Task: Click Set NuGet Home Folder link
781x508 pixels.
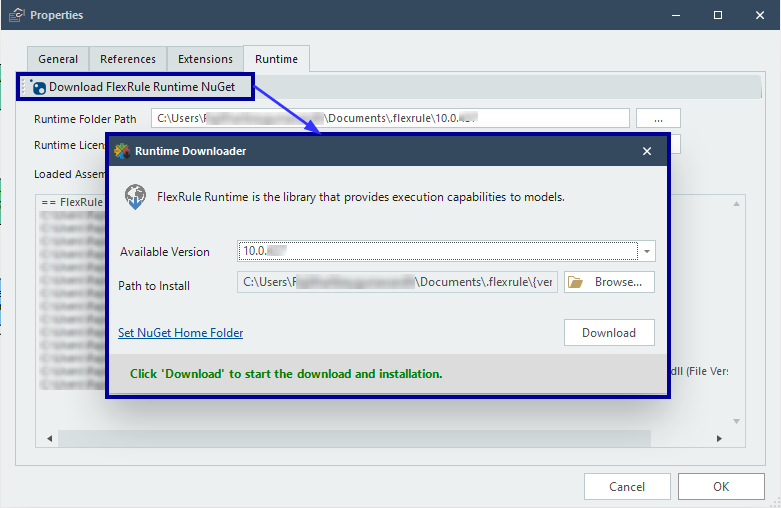Action: 180,333
